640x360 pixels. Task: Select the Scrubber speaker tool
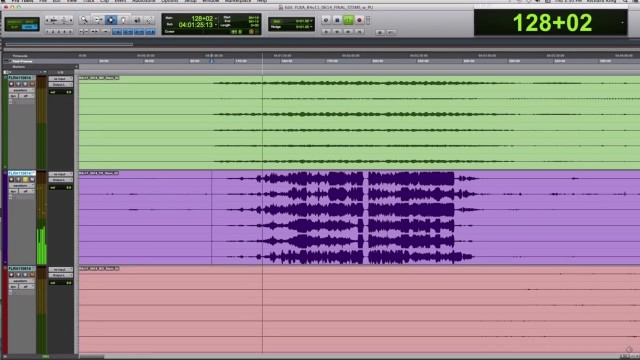137,20
